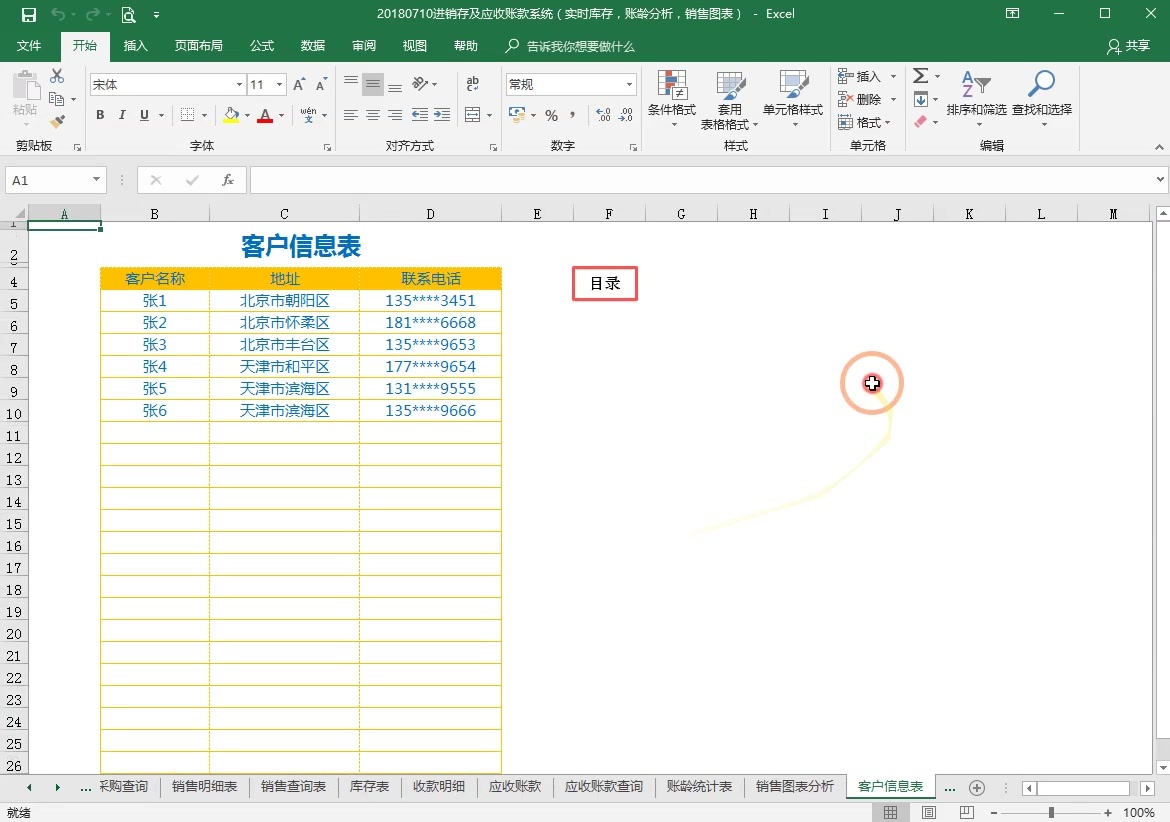The height and width of the screenshot is (822, 1170).
Task: Click the Format Painter brush icon
Action: 57,121
